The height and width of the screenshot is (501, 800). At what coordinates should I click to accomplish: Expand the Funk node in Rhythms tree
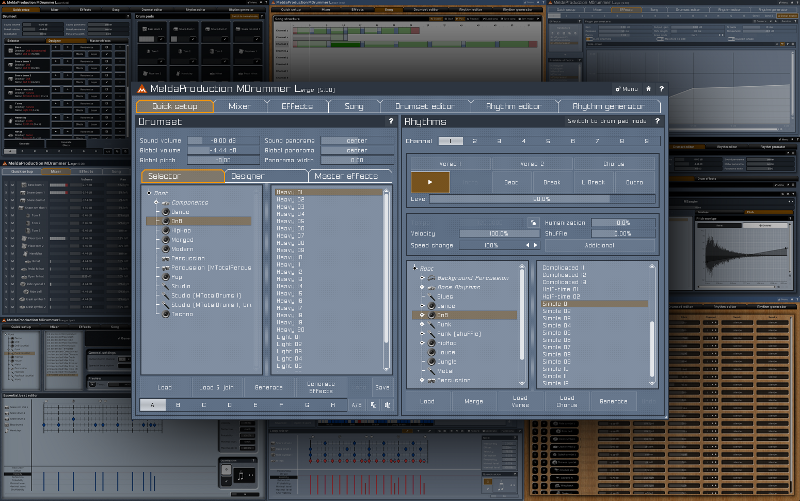[x=422, y=324]
